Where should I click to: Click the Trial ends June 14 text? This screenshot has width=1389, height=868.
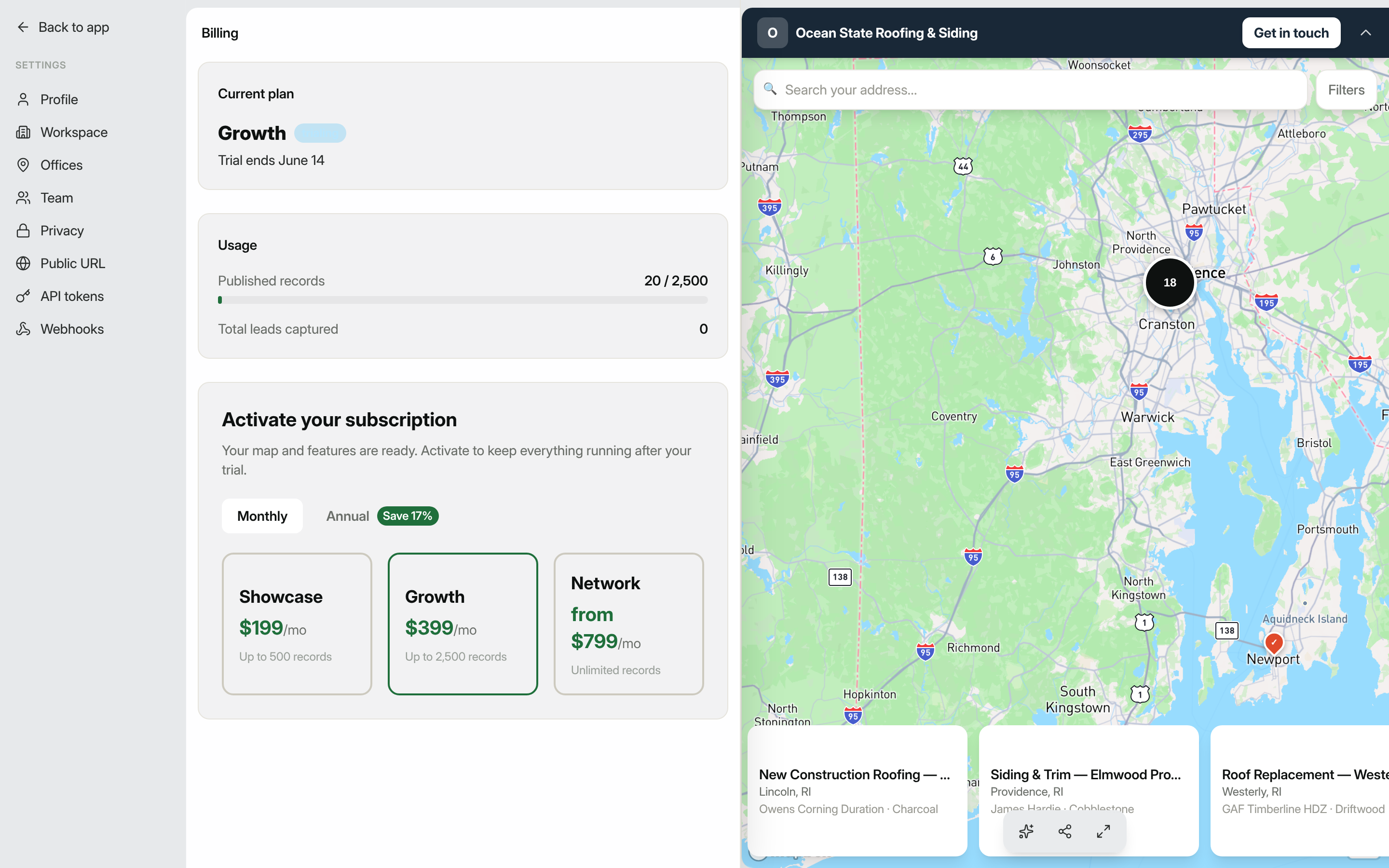(271, 160)
